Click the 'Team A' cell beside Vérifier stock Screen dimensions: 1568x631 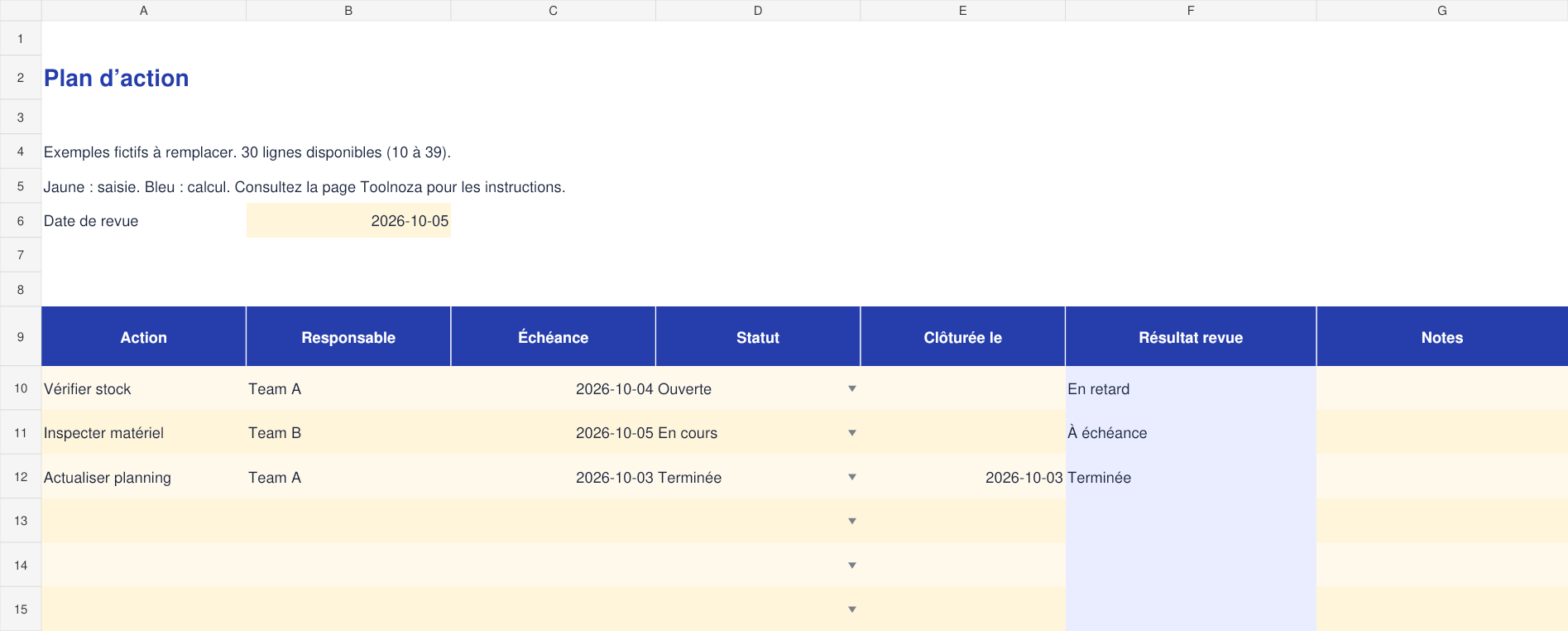348,388
